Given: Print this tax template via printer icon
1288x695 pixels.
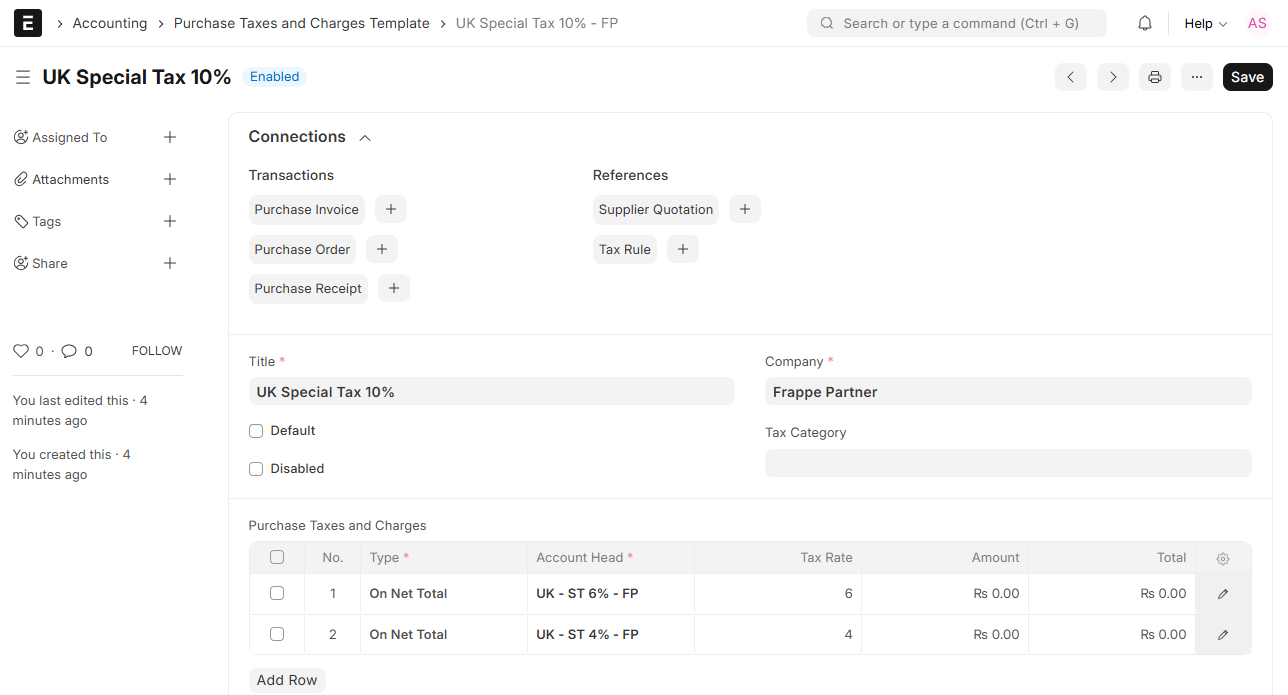Looking at the screenshot, I should click(x=1155, y=77).
